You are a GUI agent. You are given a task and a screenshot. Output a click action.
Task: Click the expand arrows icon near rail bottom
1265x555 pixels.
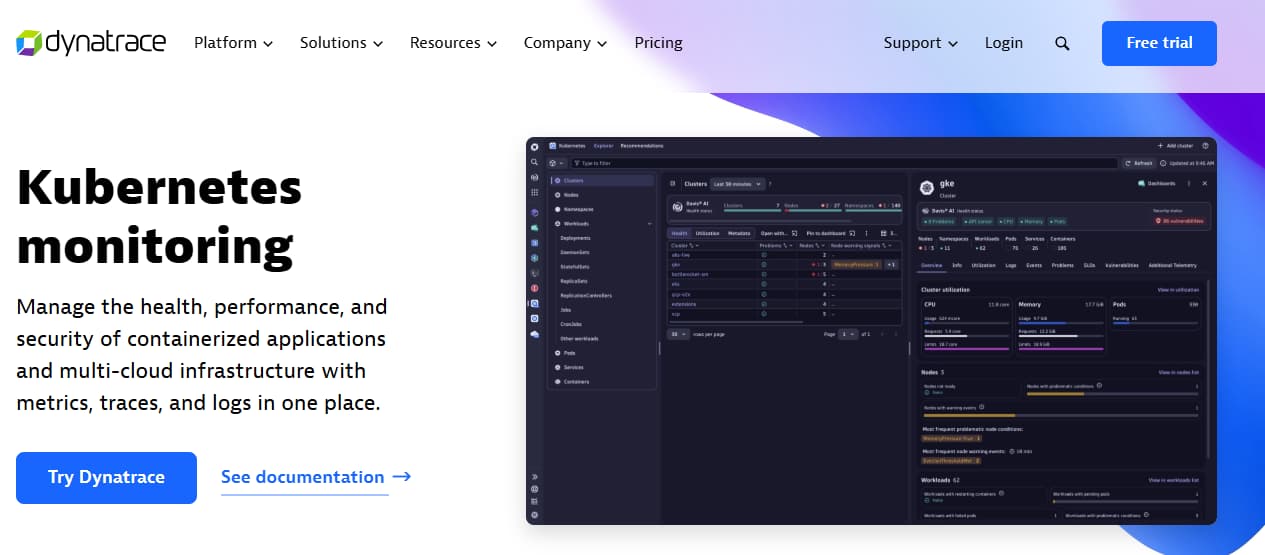pos(535,477)
